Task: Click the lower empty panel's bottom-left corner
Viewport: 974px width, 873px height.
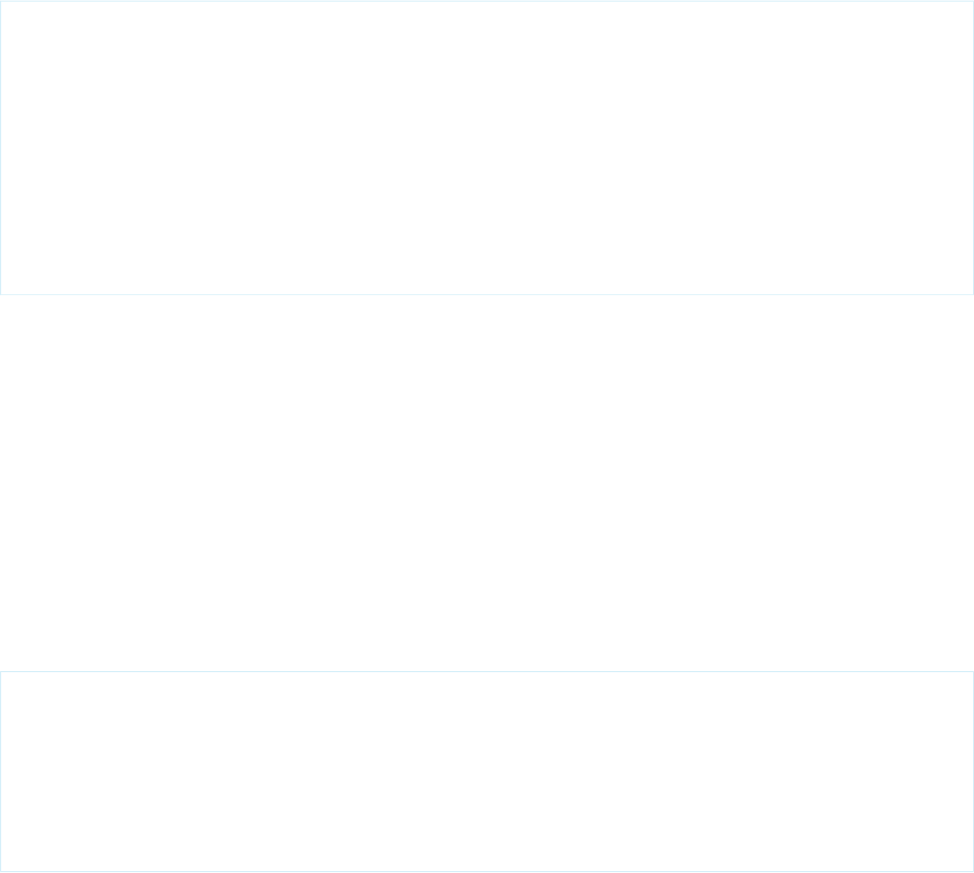Action: point(1,871)
